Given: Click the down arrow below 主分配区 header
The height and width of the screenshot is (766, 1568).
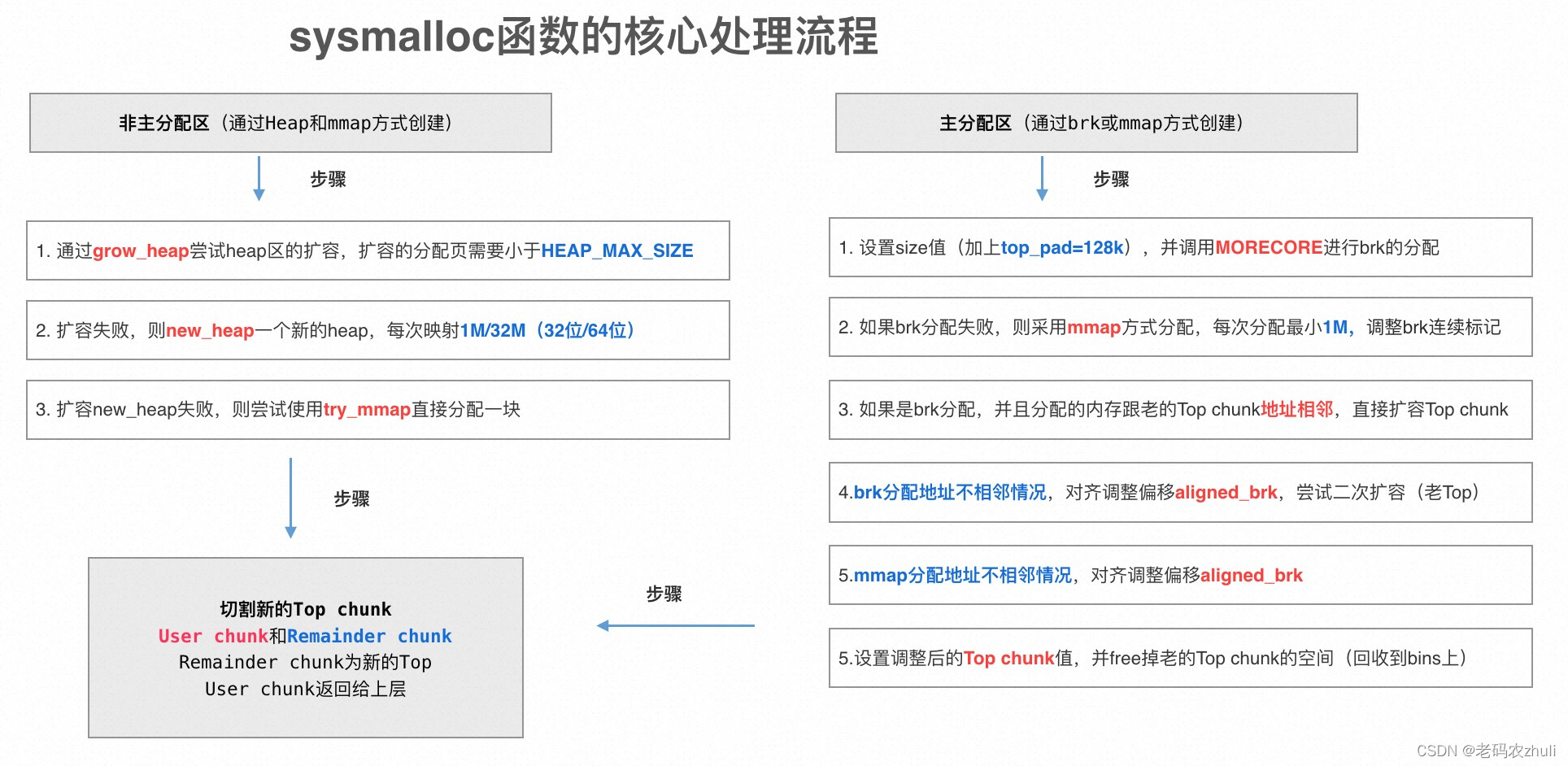Looking at the screenshot, I should [x=1042, y=179].
